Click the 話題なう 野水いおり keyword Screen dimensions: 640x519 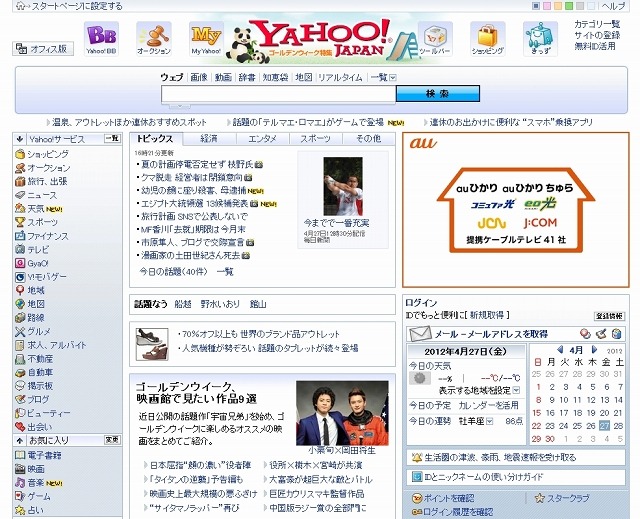tap(220, 304)
